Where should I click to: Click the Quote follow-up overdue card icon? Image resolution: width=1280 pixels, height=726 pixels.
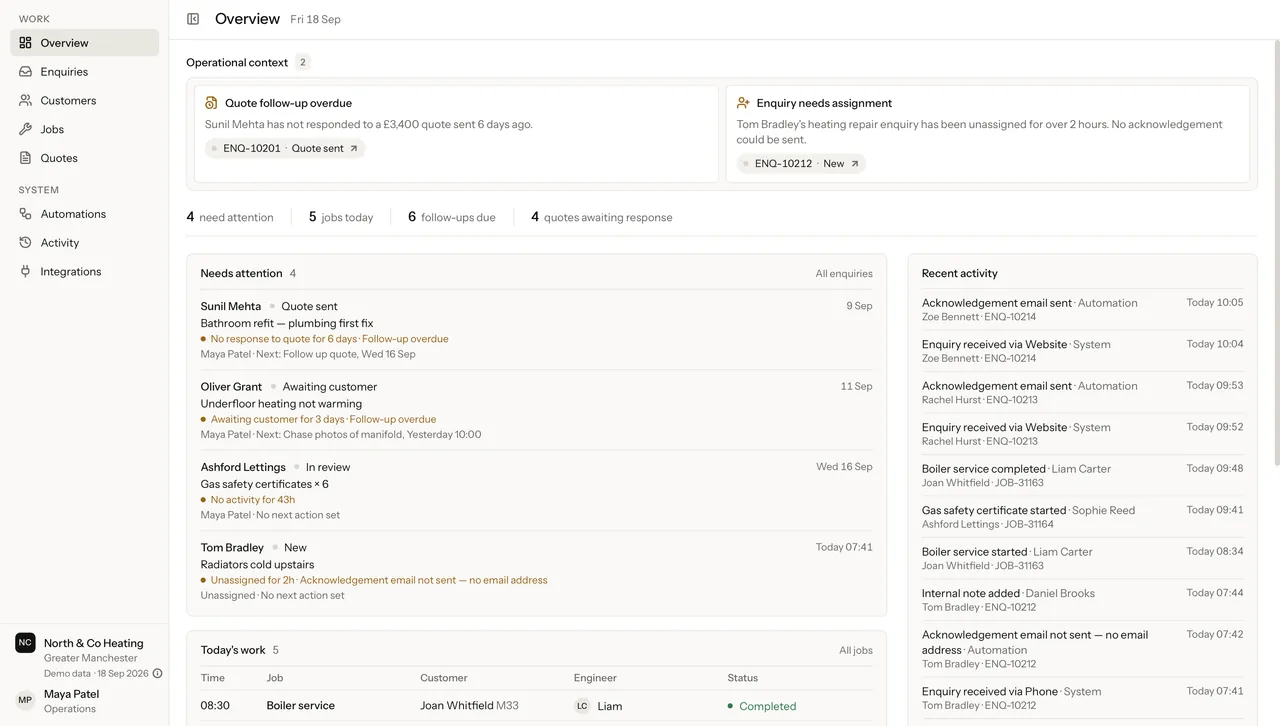click(x=211, y=103)
